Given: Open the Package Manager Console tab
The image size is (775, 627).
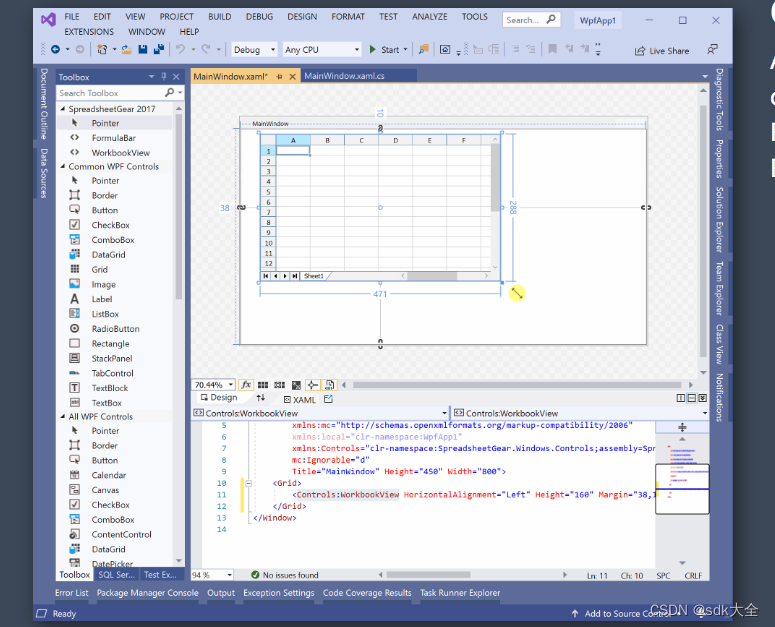Looking at the screenshot, I should coord(147,592).
